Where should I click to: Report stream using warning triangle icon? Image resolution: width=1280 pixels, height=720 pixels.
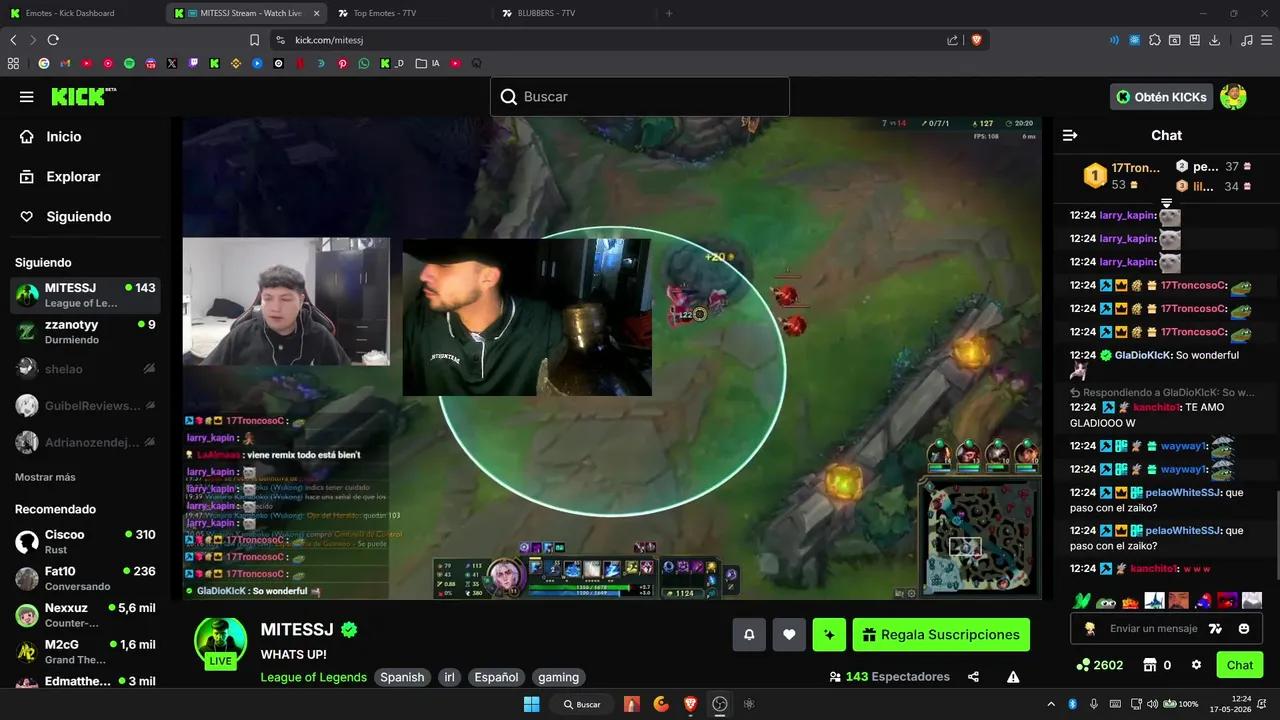click(x=1013, y=677)
